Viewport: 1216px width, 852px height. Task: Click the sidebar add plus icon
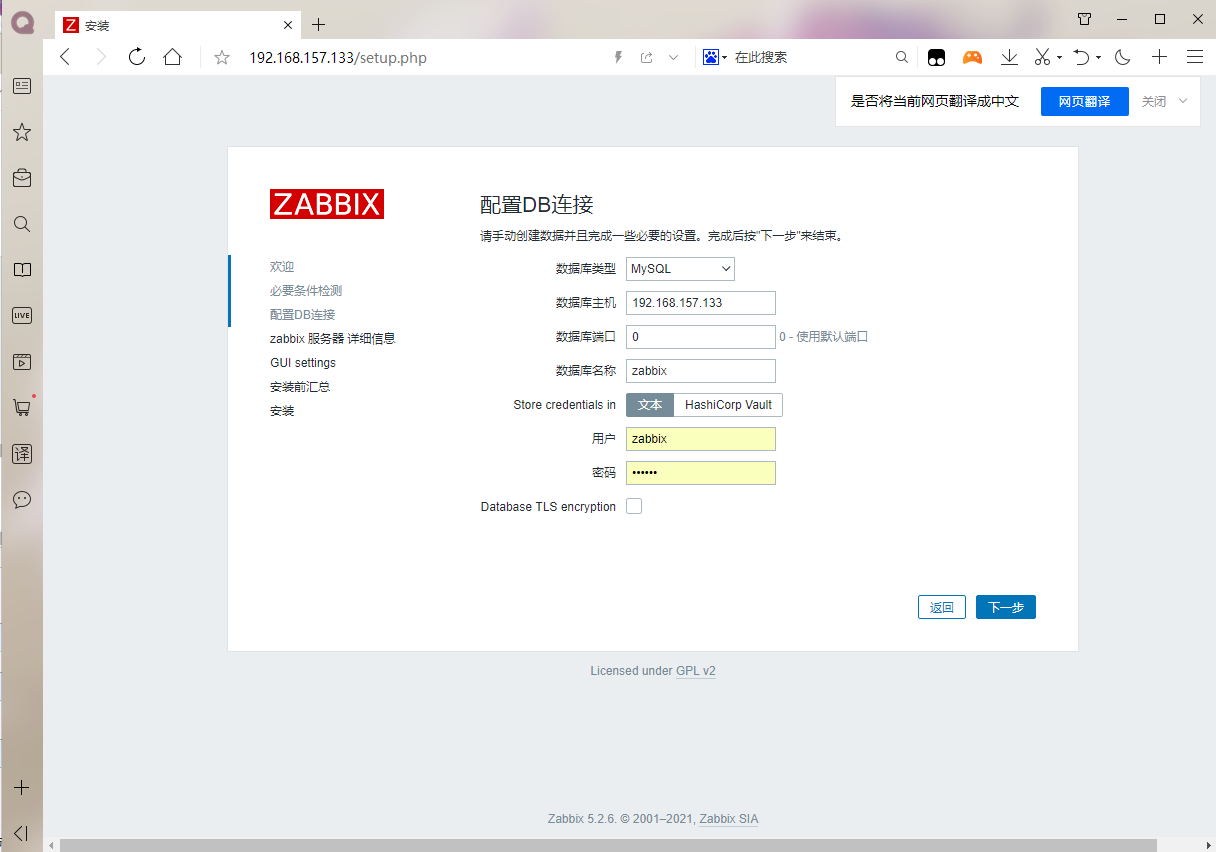pos(21,788)
